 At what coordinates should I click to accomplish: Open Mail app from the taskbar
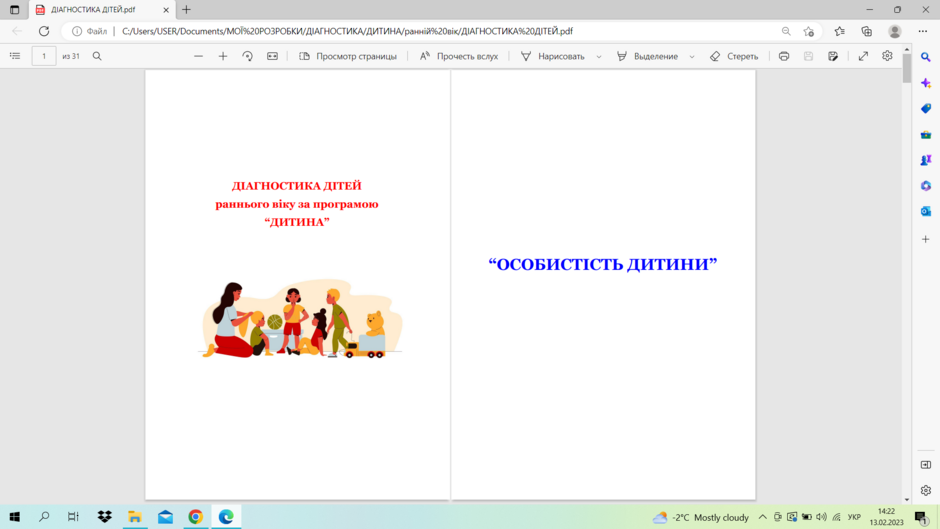click(165, 517)
